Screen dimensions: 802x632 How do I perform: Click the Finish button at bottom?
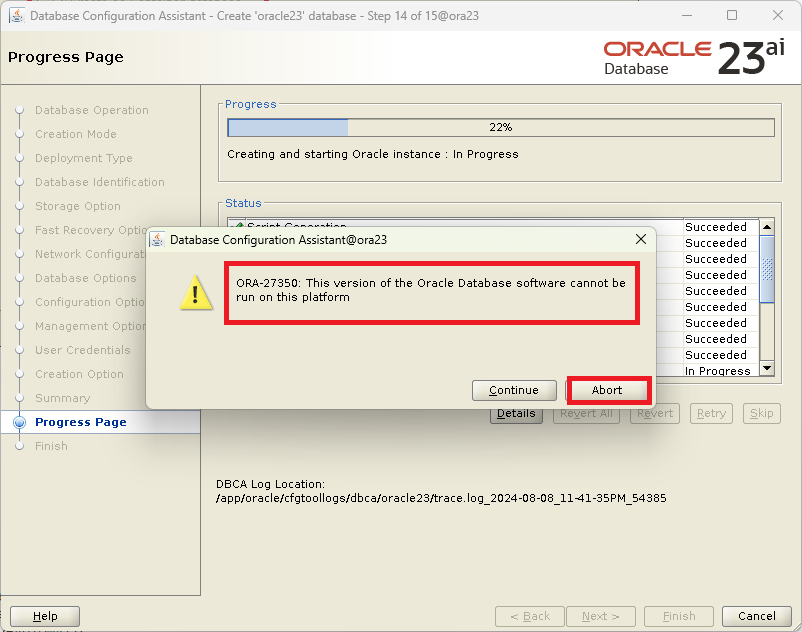(679, 616)
